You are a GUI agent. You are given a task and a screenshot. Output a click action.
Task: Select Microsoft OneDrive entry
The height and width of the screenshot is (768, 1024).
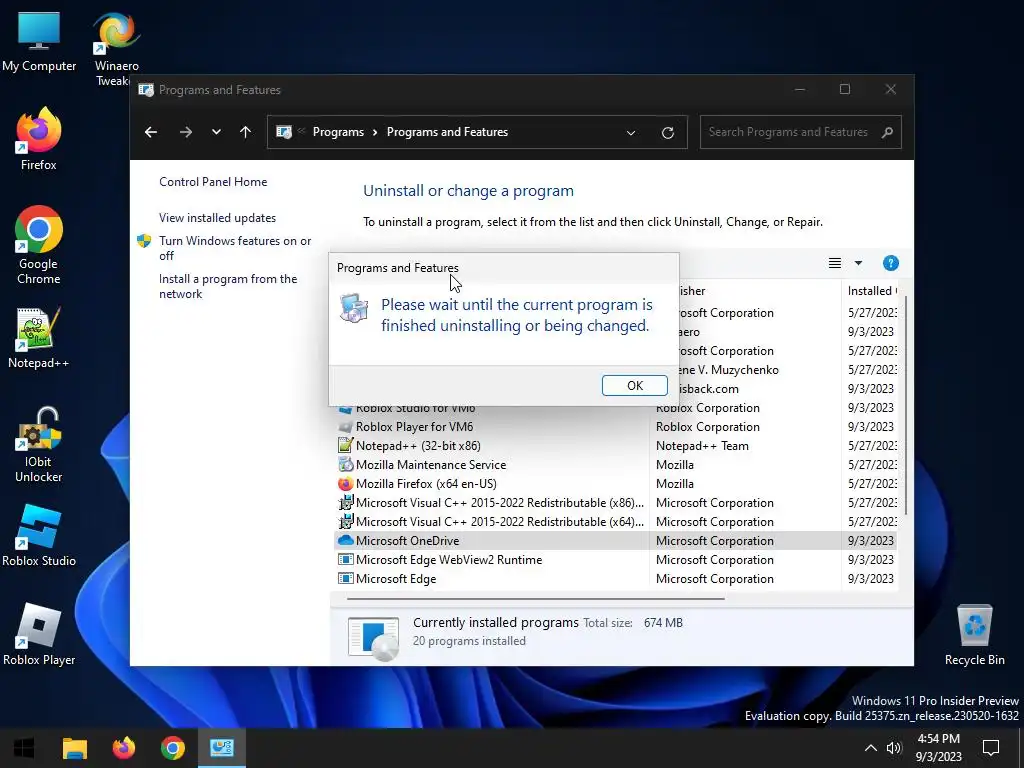pos(614,541)
